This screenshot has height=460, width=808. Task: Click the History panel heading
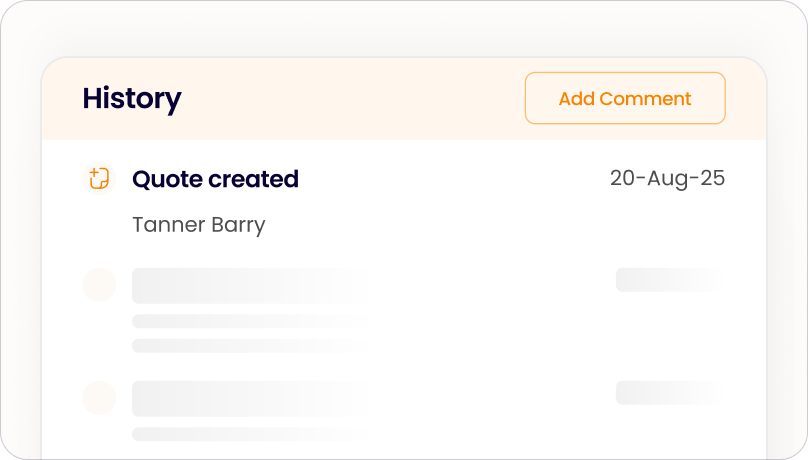click(132, 99)
